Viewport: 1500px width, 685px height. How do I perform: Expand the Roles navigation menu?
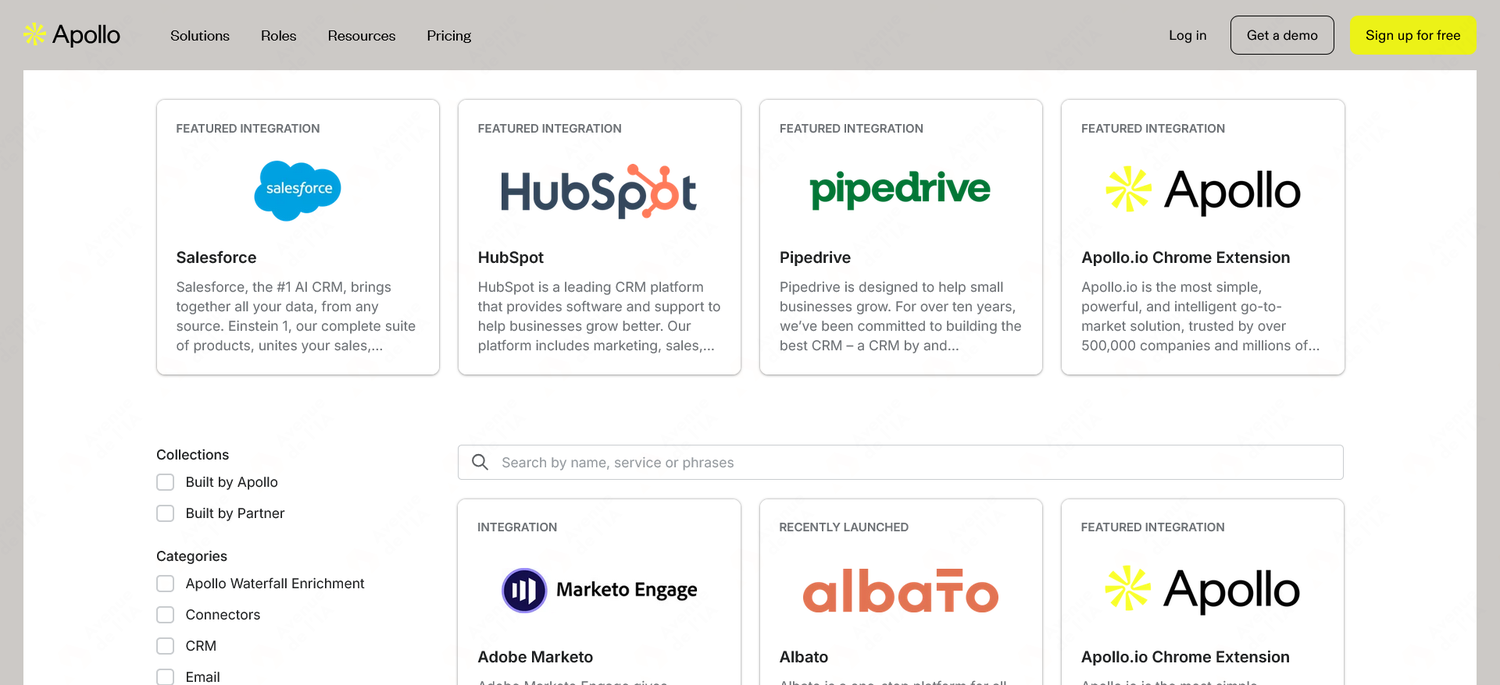pyautogui.click(x=278, y=36)
